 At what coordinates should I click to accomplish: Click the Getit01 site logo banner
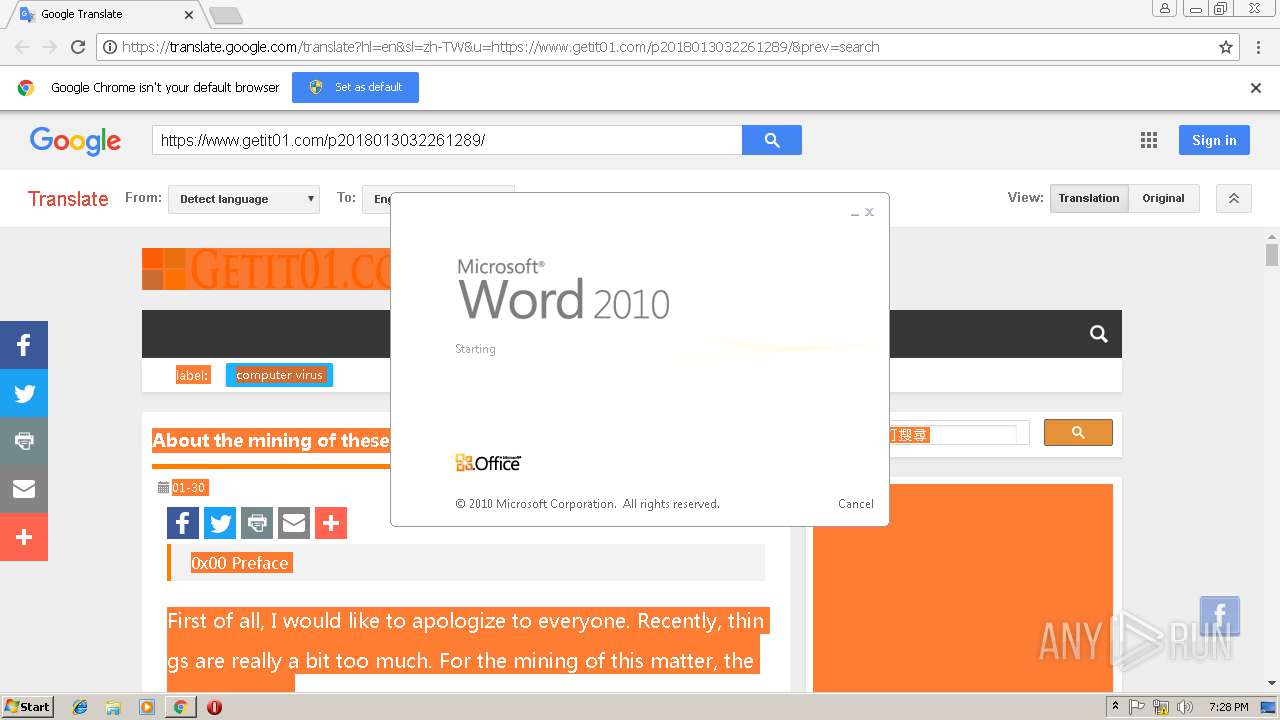tap(266, 269)
